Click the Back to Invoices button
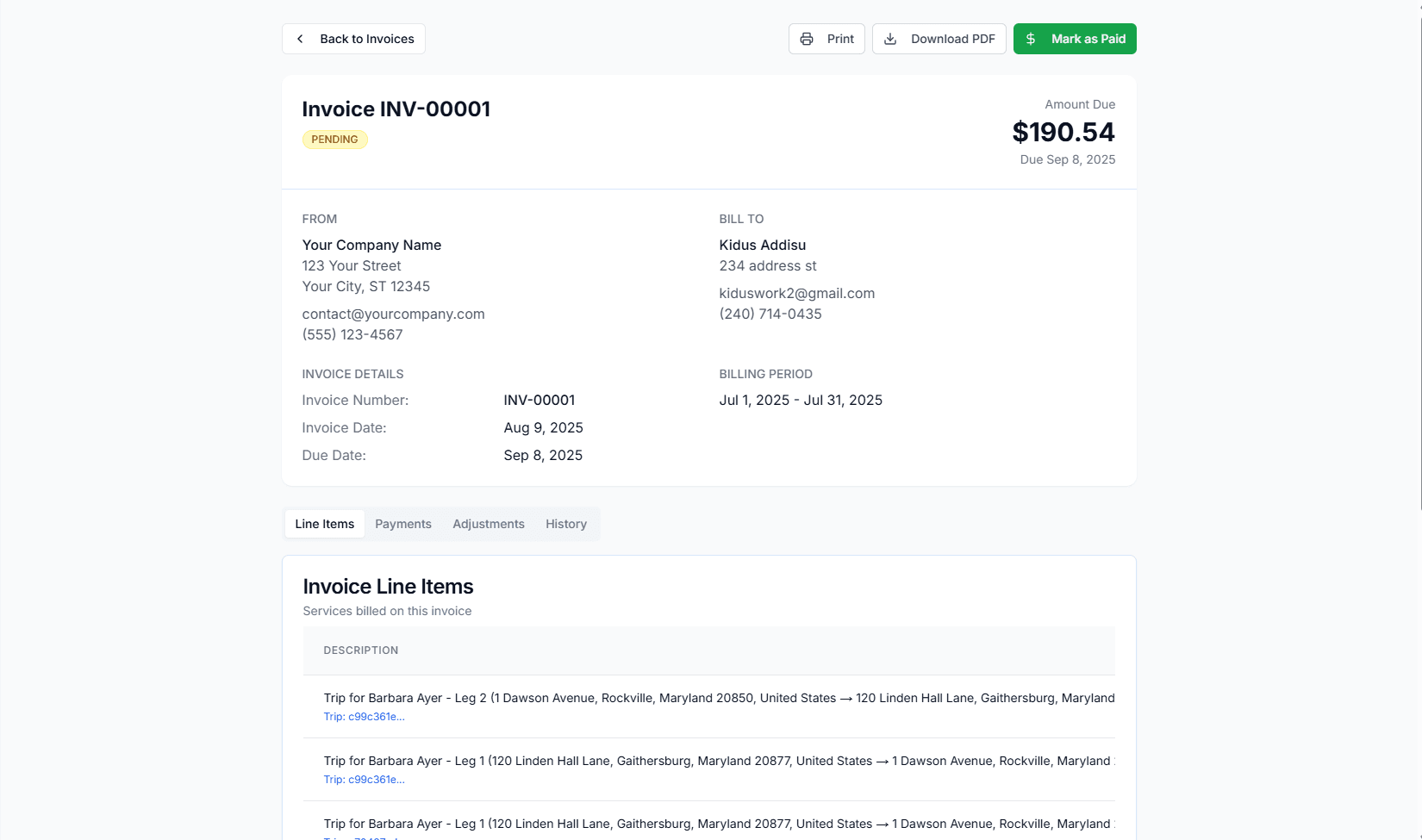1422x840 pixels. pyautogui.click(x=353, y=39)
